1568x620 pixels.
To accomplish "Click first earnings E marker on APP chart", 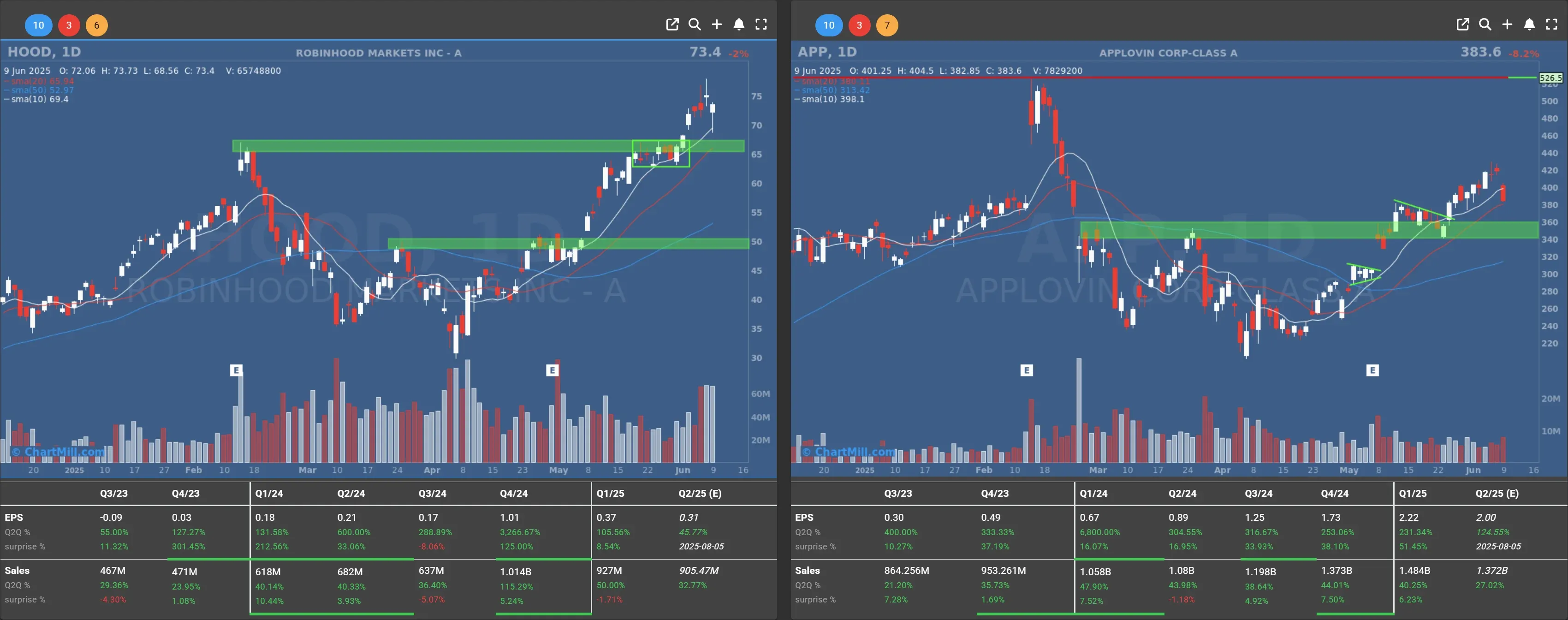I will click(1026, 370).
